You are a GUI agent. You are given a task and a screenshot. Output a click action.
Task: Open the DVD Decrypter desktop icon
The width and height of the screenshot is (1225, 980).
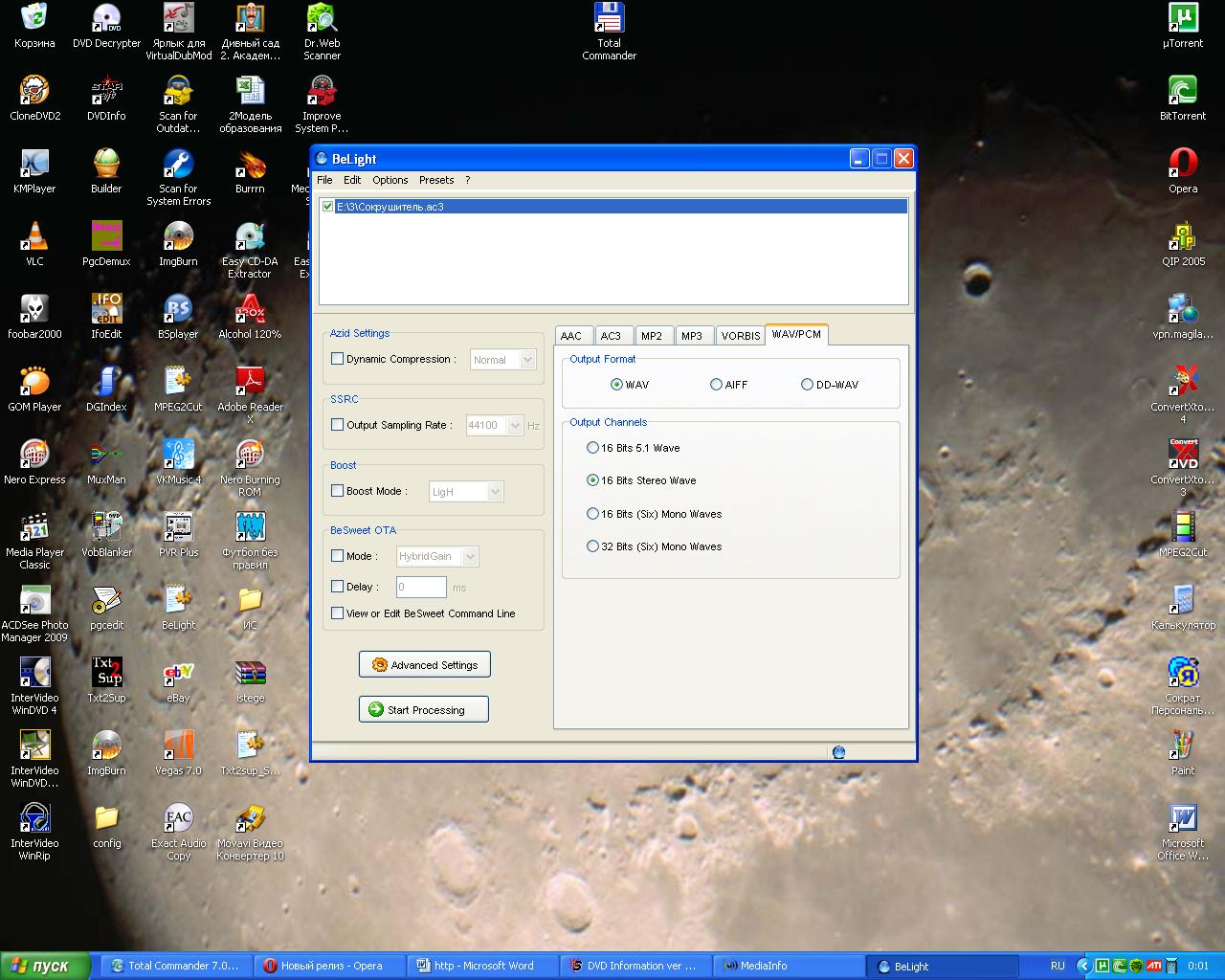tap(106, 27)
